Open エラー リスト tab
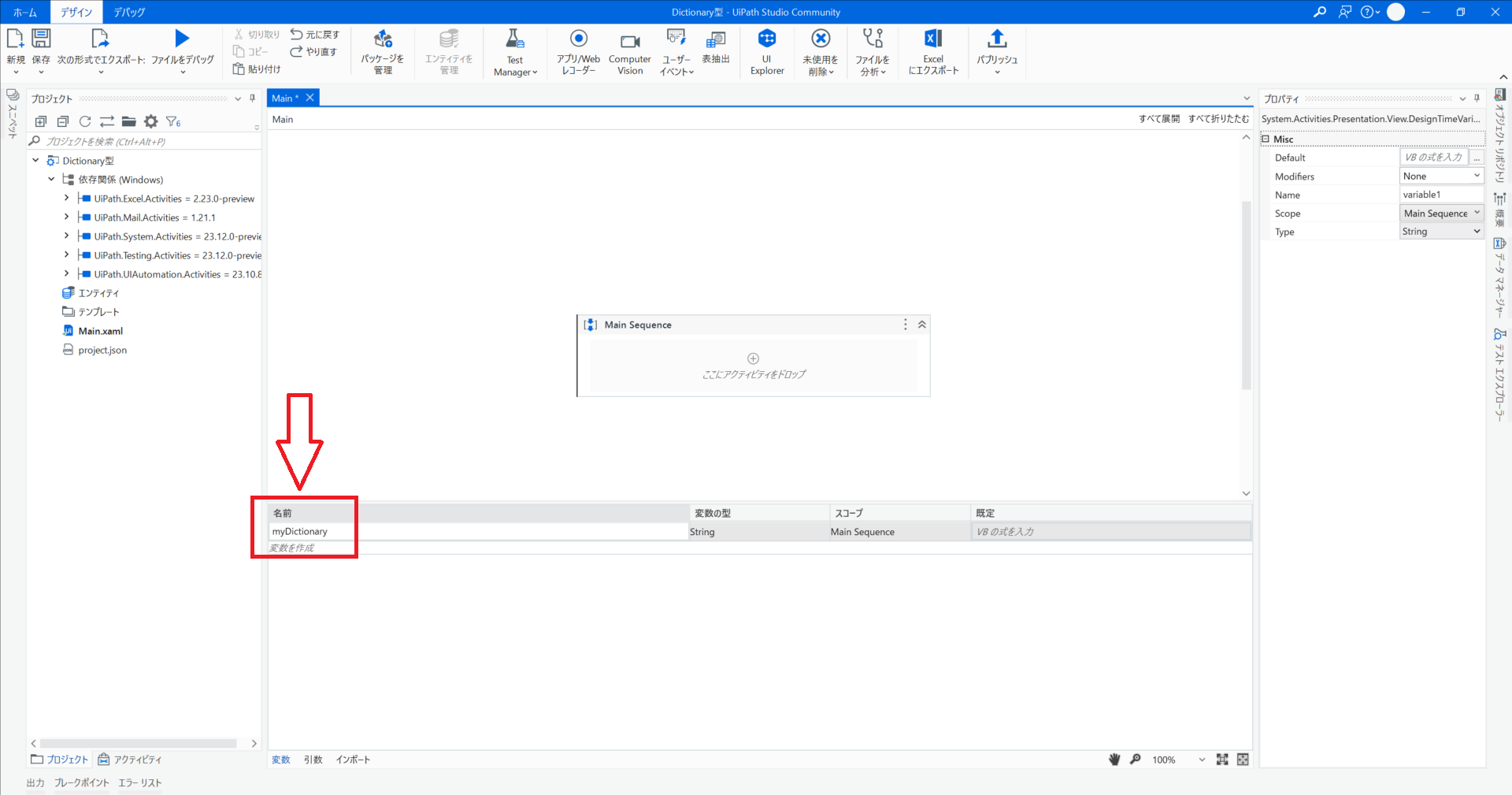 click(x=140, y=782)
